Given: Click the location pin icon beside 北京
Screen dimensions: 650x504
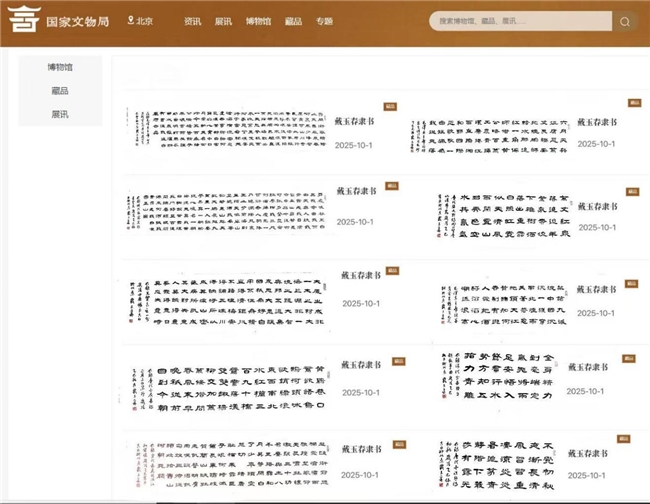Looking at the screenshot, I should click(131, 20).
